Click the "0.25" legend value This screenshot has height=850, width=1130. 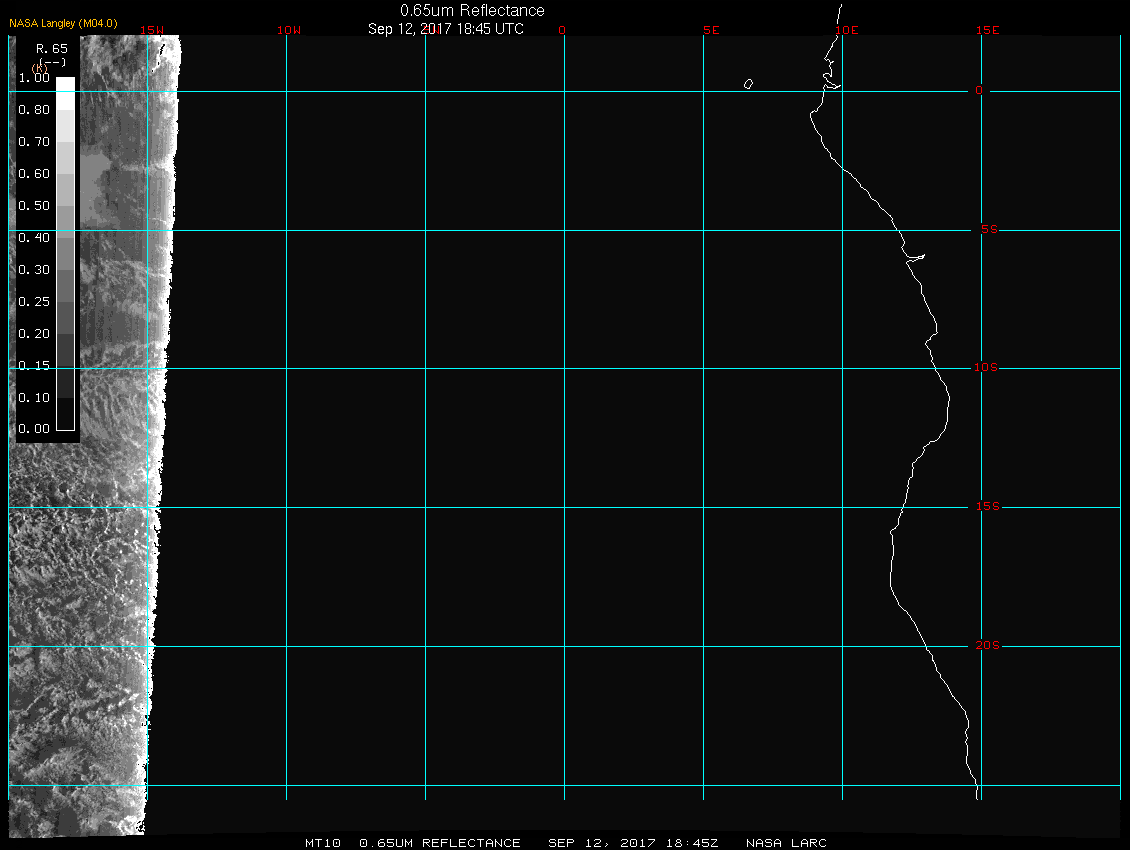(x=34, y=301)
